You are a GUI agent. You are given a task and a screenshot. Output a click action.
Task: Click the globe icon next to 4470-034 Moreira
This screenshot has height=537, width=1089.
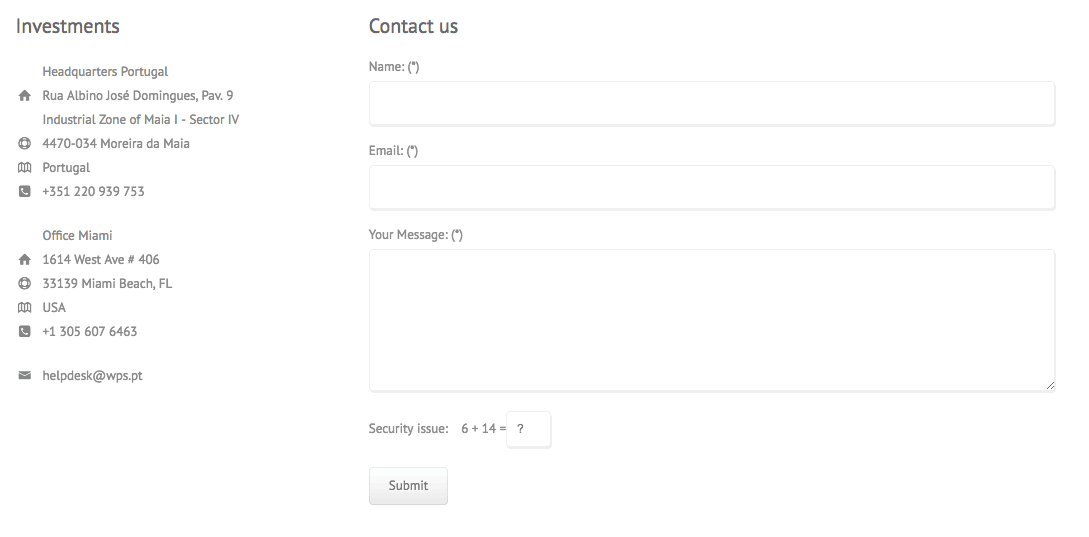click(24, 144)
